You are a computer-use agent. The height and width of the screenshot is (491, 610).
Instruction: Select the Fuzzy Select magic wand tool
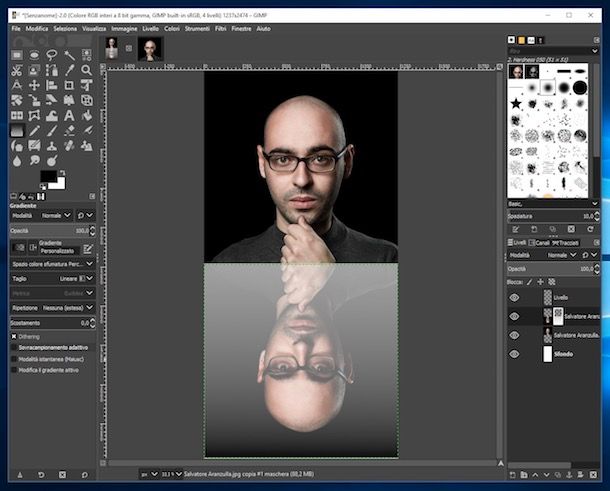click(69, 55)
